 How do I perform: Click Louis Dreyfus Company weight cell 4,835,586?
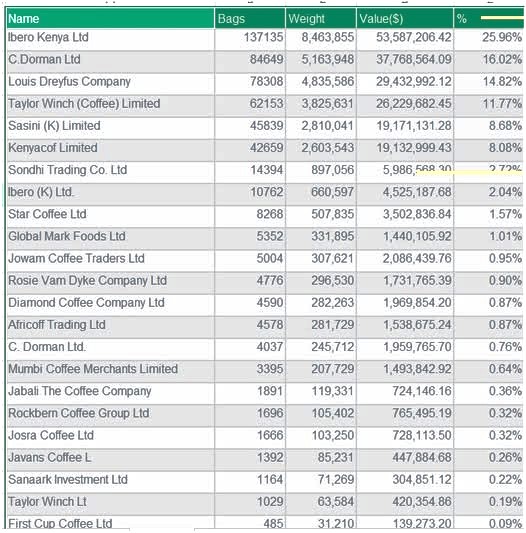click(x=321, y=82)
